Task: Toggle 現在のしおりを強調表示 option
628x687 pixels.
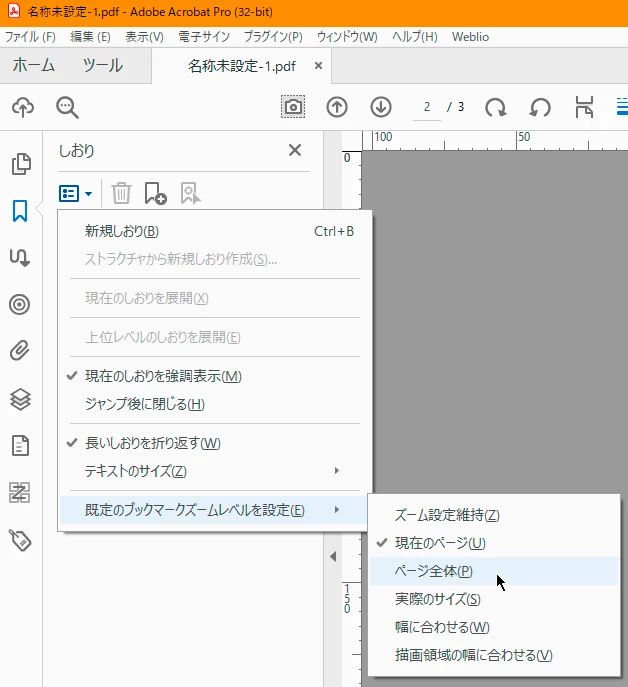Action: [215, 376]
